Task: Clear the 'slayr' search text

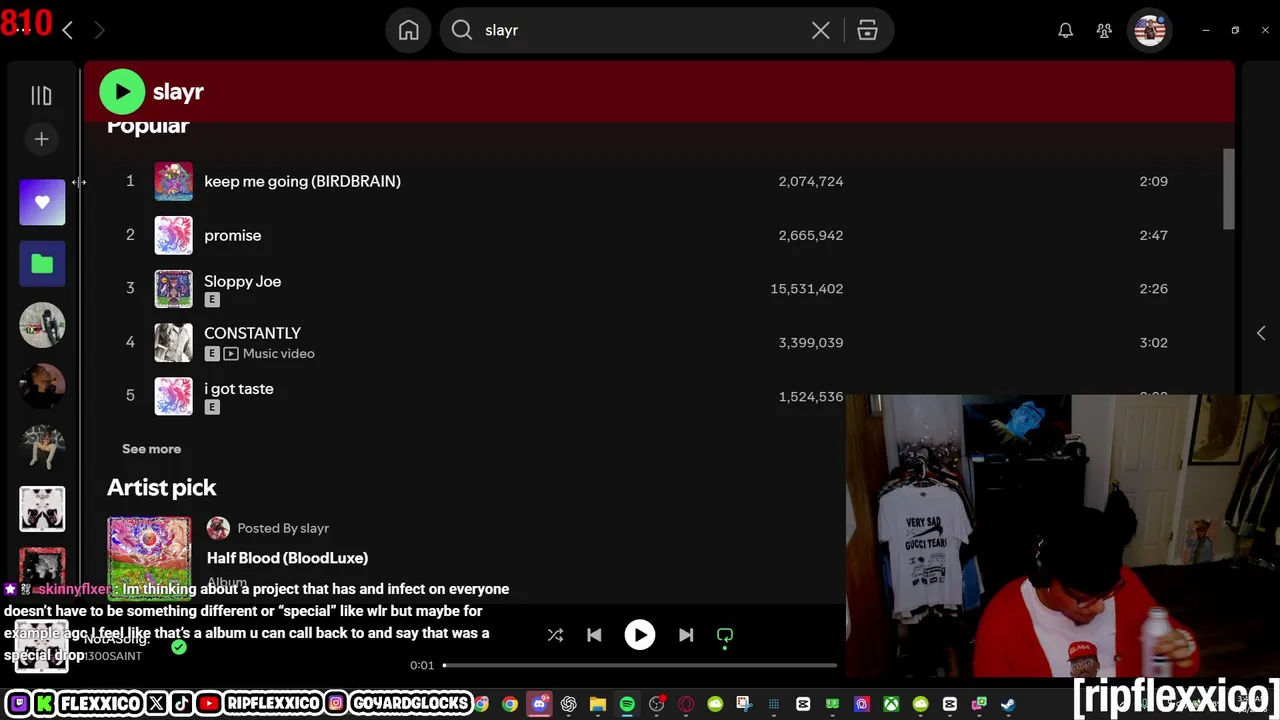Action: click(821, 30)
